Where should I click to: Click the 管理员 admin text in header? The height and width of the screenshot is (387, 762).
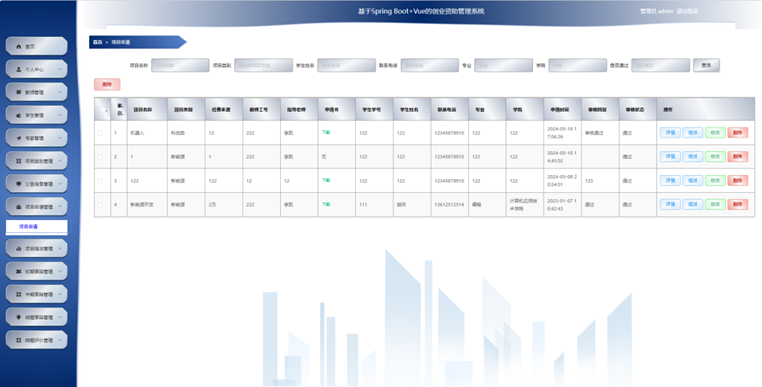click(657, 11)
